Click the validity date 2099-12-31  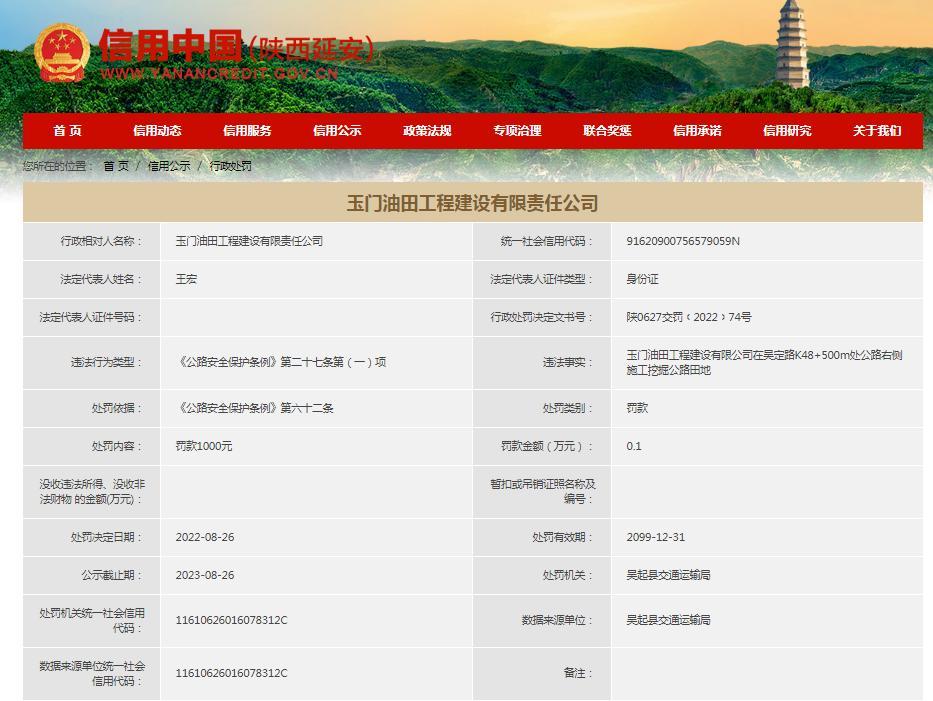click(x=656, y=537)
